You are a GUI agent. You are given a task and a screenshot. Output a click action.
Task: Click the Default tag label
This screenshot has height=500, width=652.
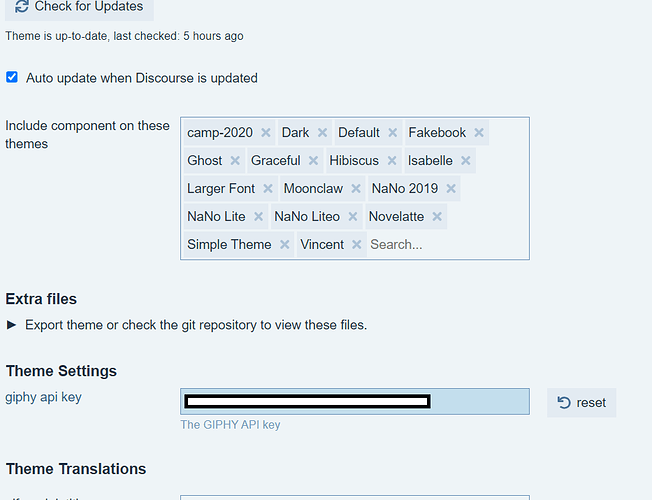pos(359,133)
